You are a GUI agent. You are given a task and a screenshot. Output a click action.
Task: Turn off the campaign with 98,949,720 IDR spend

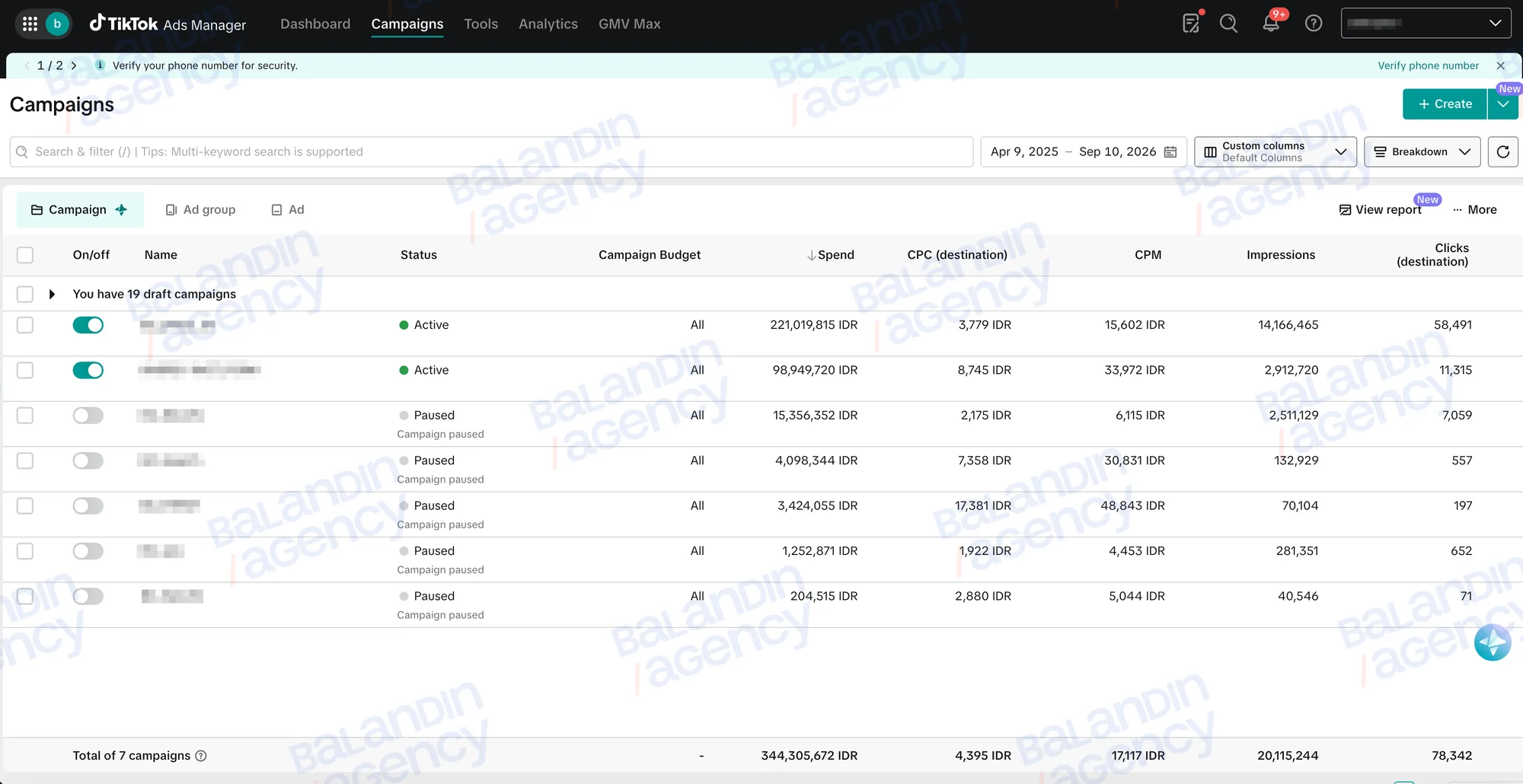pyautogui.click(x=88, y=371)
